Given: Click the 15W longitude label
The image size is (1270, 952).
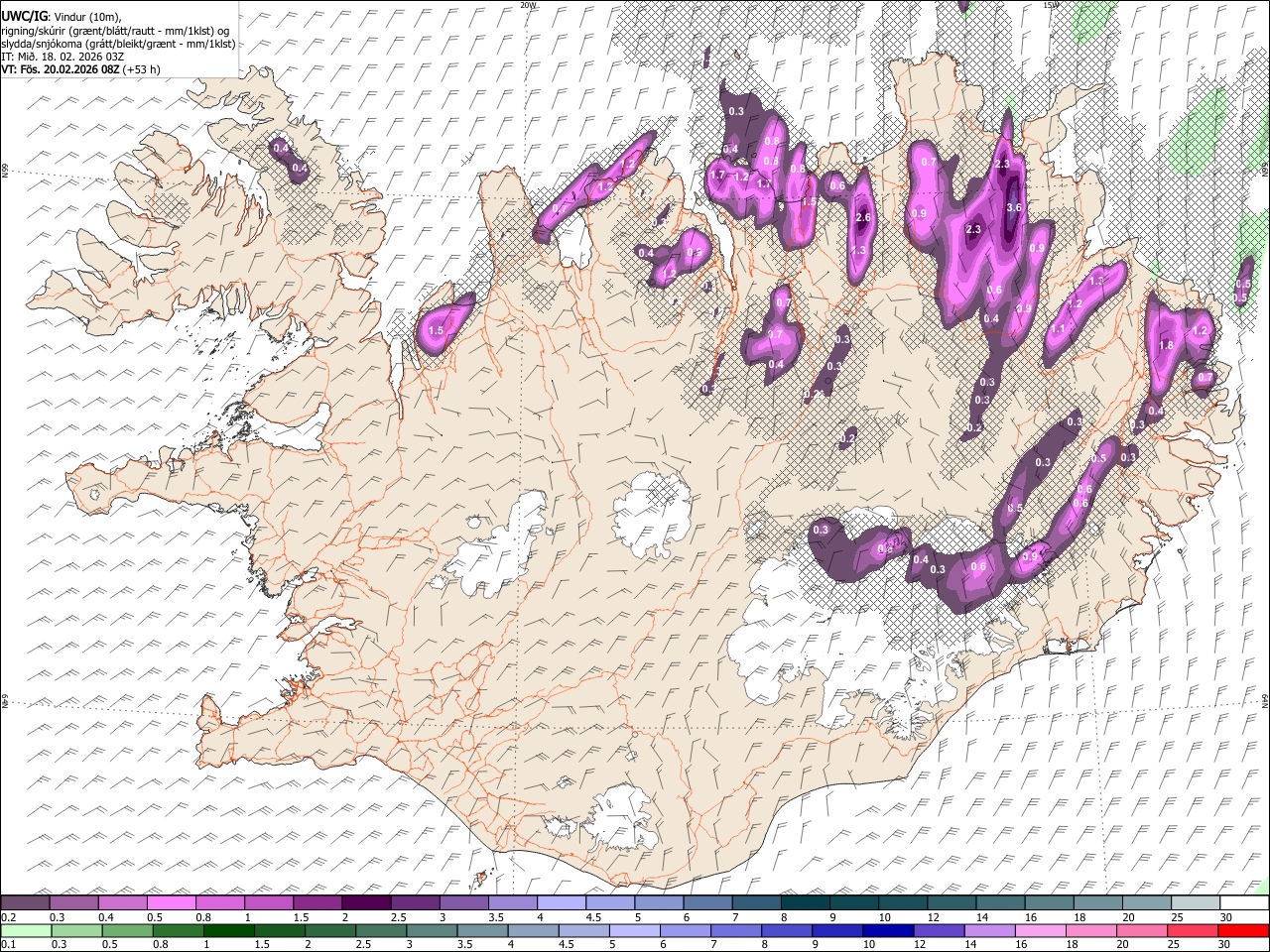Looking at the screenshot, I should 1051,5.
